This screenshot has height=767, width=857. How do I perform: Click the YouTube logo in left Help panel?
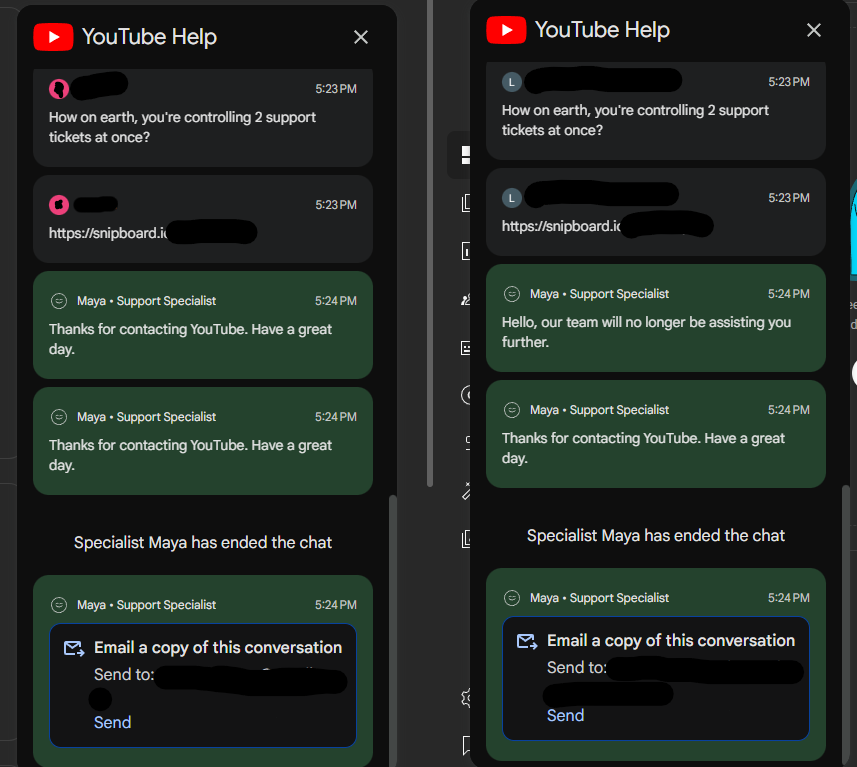[x=53, y=37]
